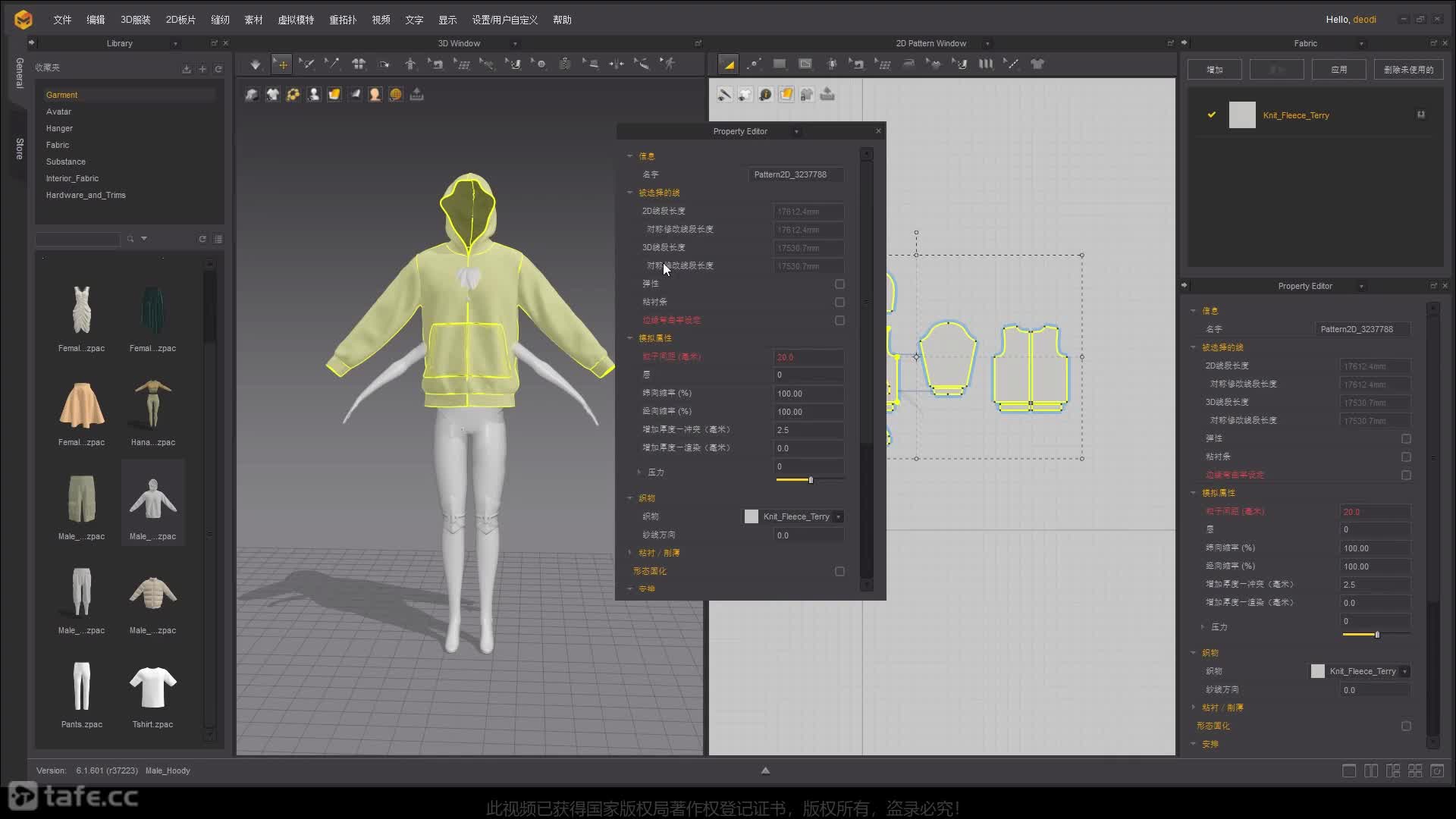
Task: Open the 虚拟模特 menu
Action: [296, 20]
